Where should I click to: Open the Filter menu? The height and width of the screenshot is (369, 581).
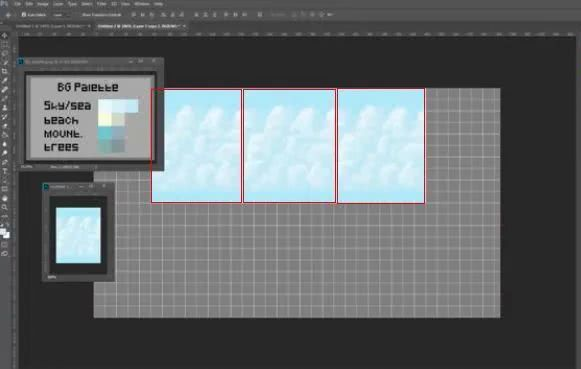click(x=101, y=4)
